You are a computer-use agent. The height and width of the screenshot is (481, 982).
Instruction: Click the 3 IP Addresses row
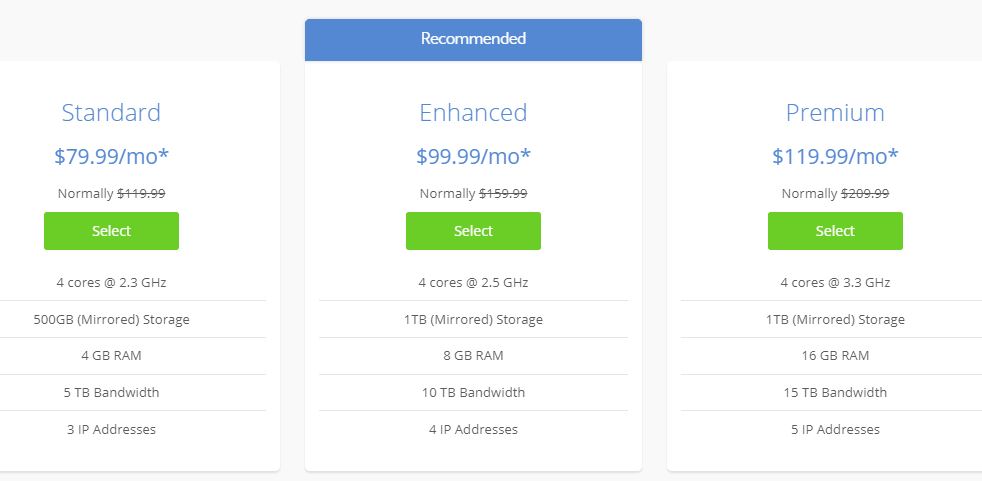pos(111,430)
